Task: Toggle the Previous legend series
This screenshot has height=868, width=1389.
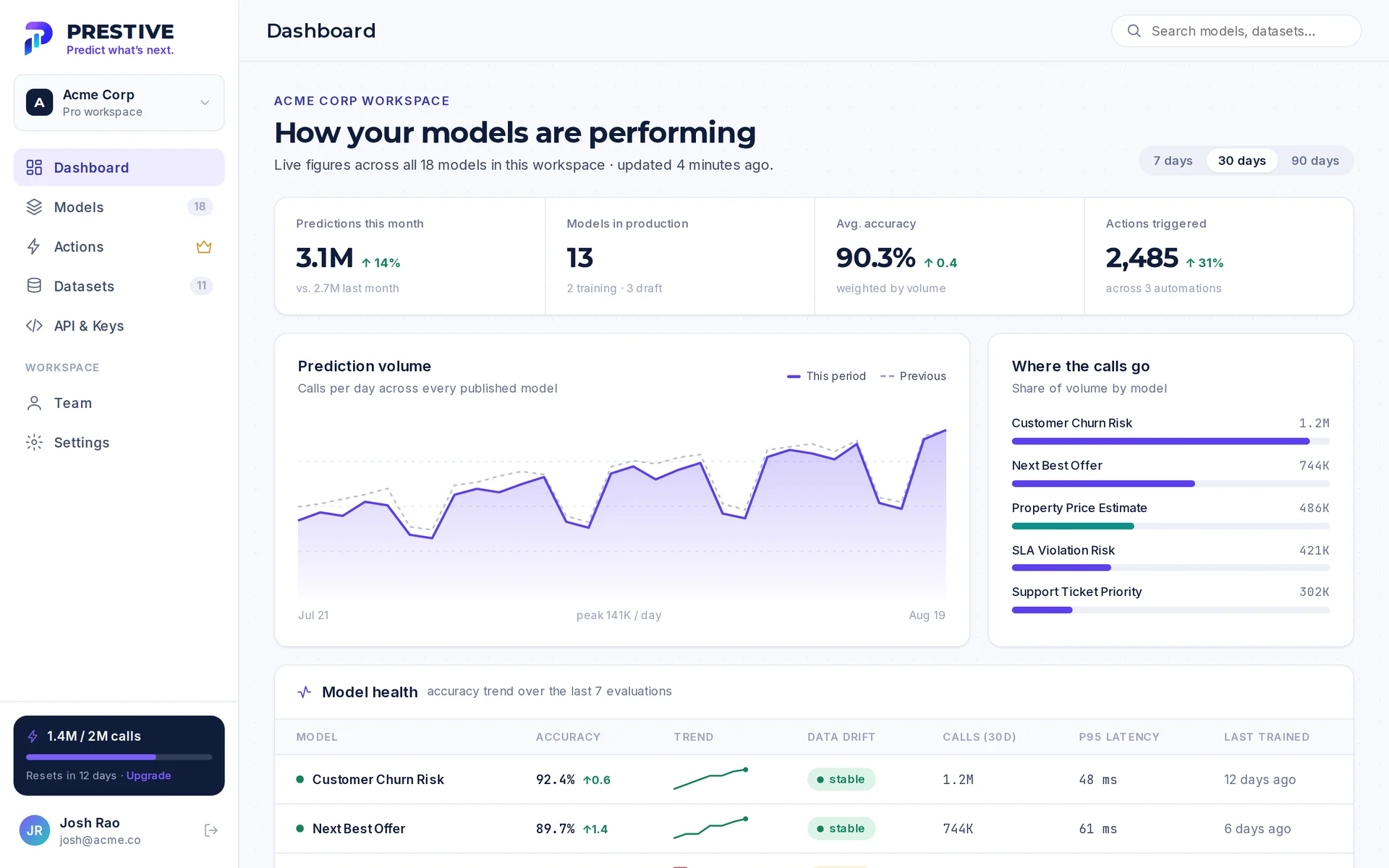Action: point(913,376)
